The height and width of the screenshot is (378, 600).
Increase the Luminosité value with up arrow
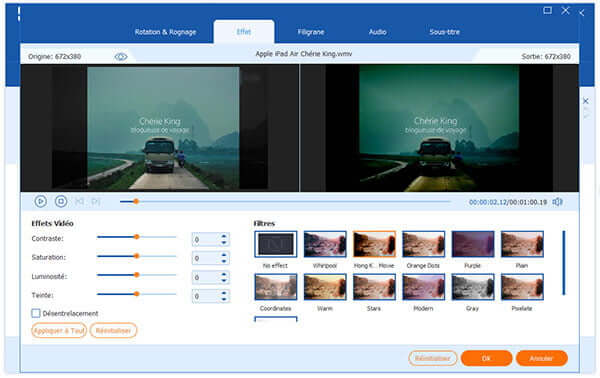pos(224,274)
